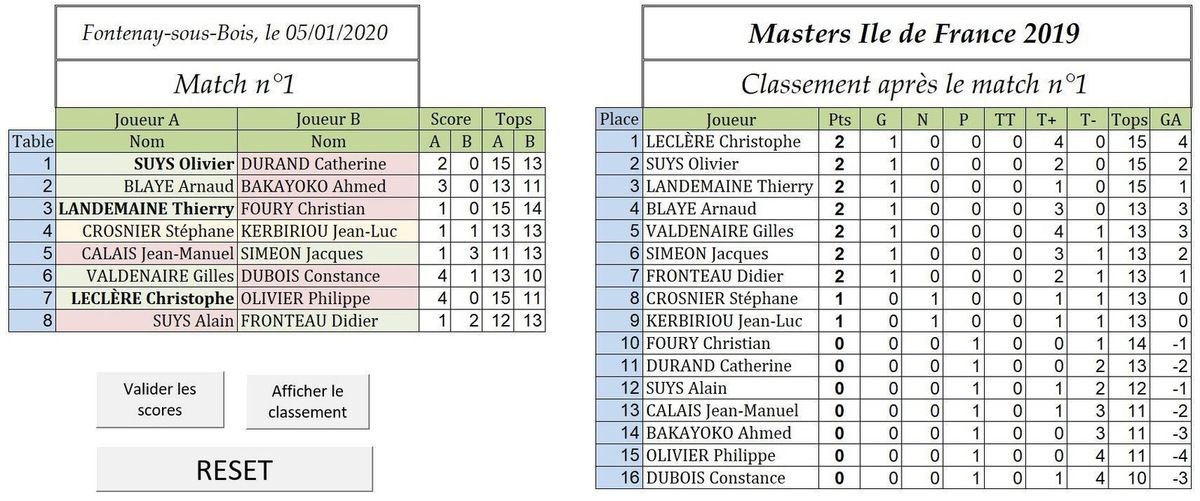The width and height of the screenshot is (1200, 501).
Task: Select the Joueur B column header
Action: 327,119
